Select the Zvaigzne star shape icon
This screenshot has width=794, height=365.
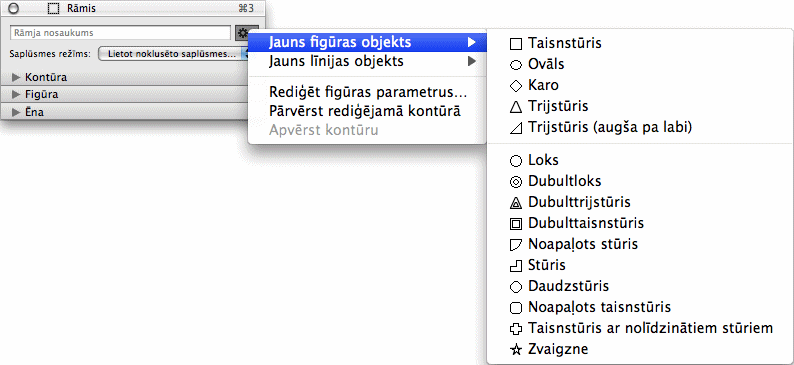click(515, 349)
